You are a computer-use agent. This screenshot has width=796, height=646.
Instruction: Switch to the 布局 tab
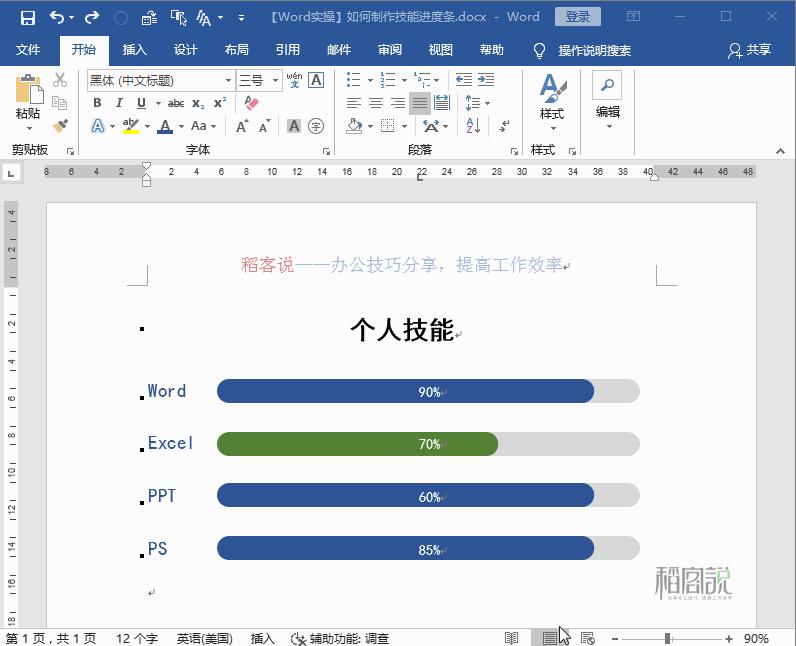(237, 50)
